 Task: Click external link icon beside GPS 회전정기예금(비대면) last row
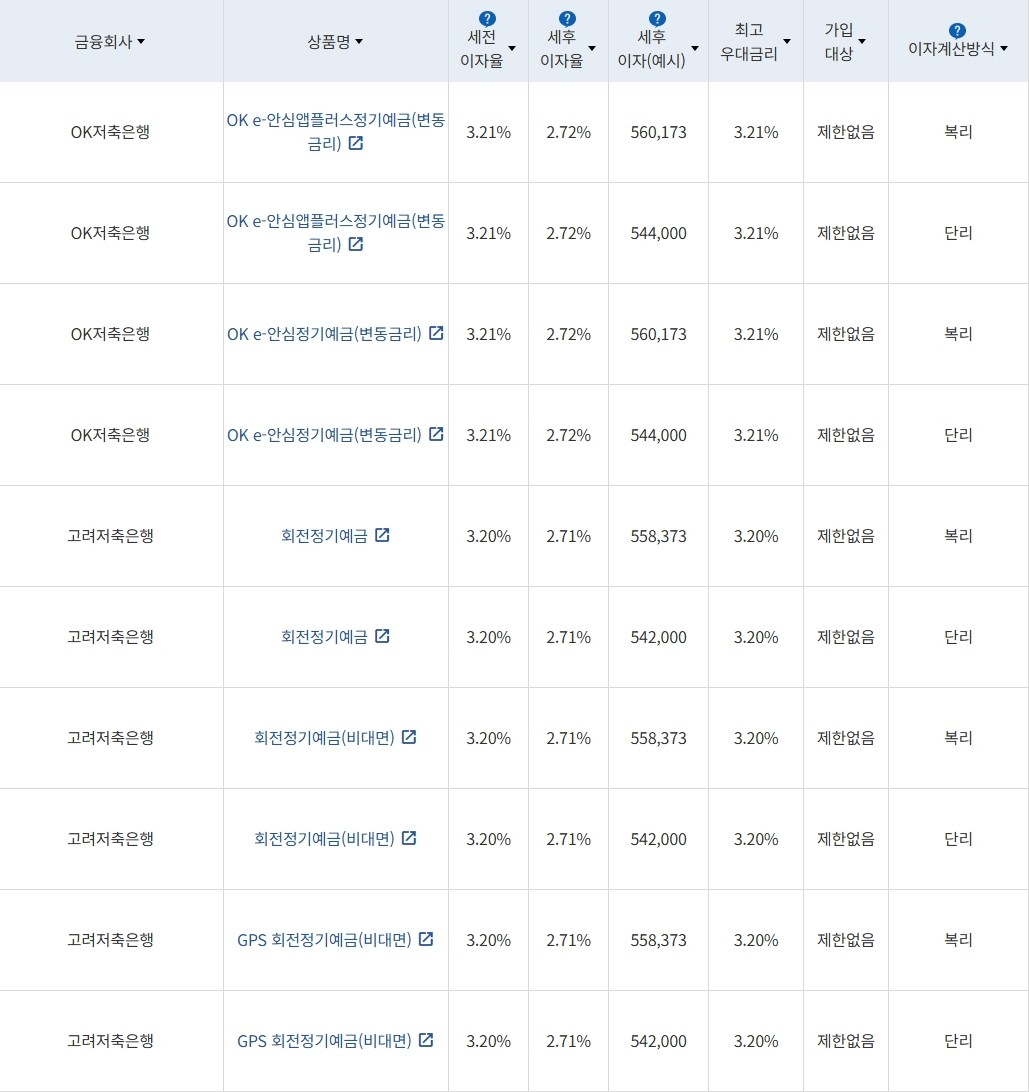tap(426, 1041)
